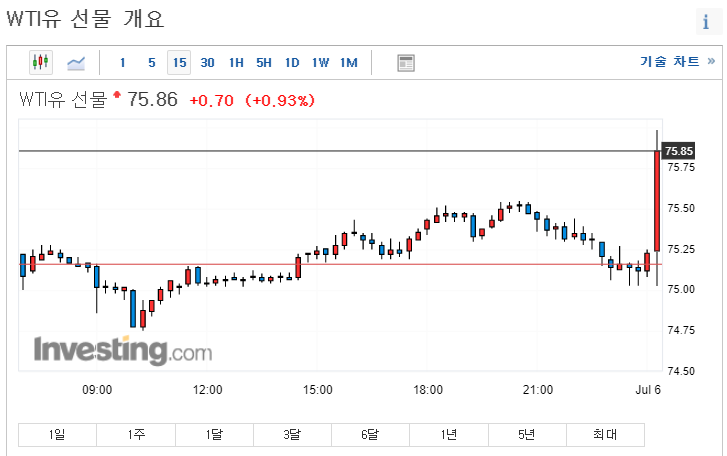
Task: Click the WTI유 선물 label beside the price
Action: pyautogui.click(x=63, y=100)
